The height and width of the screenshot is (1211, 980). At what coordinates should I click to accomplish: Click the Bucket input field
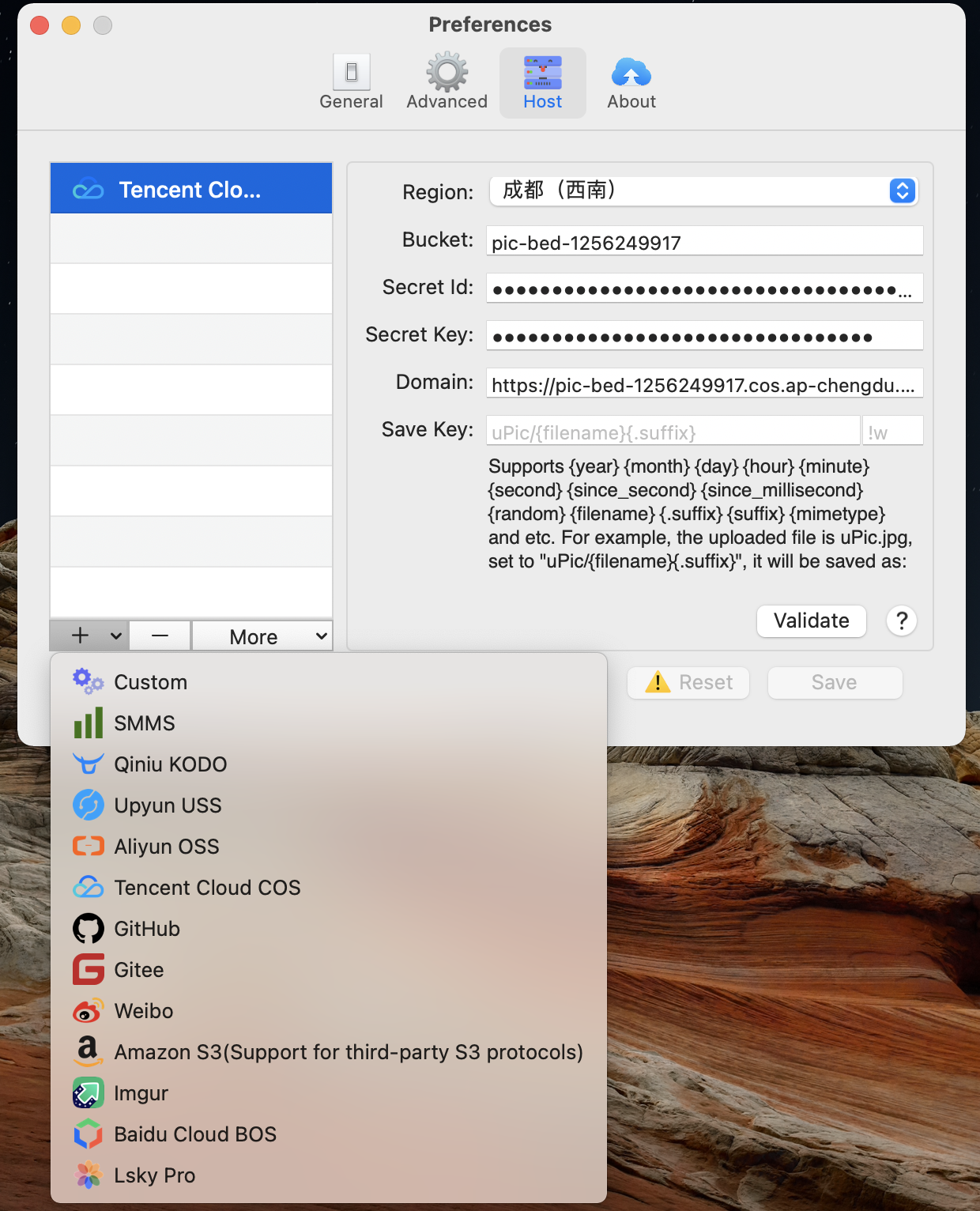pos(704,241)
